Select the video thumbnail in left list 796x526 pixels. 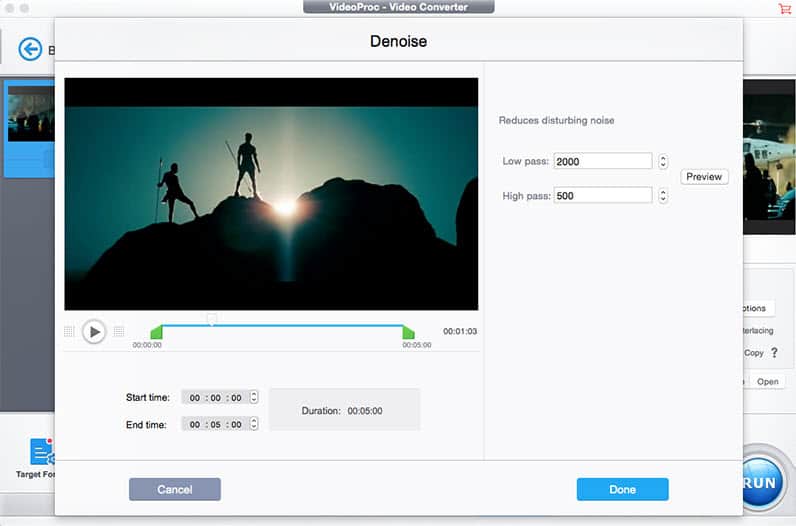31,114
